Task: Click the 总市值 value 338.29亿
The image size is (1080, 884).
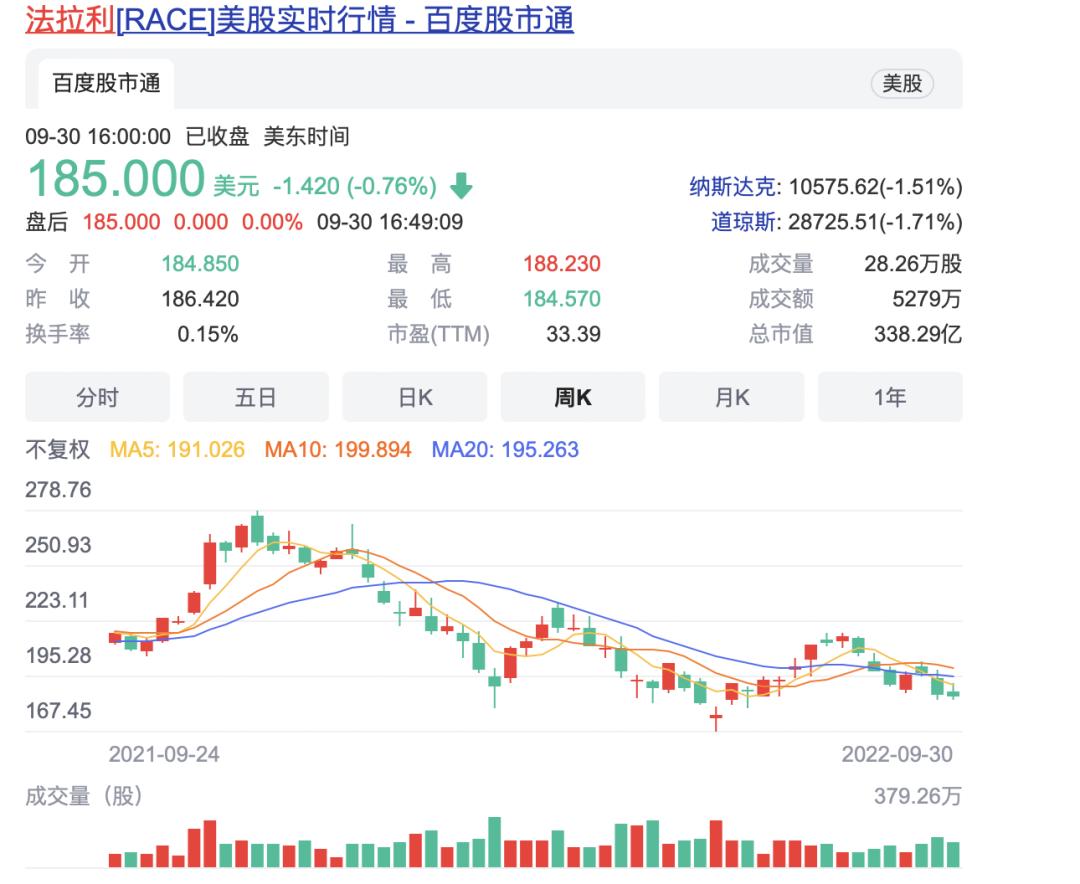Action: 917,334
